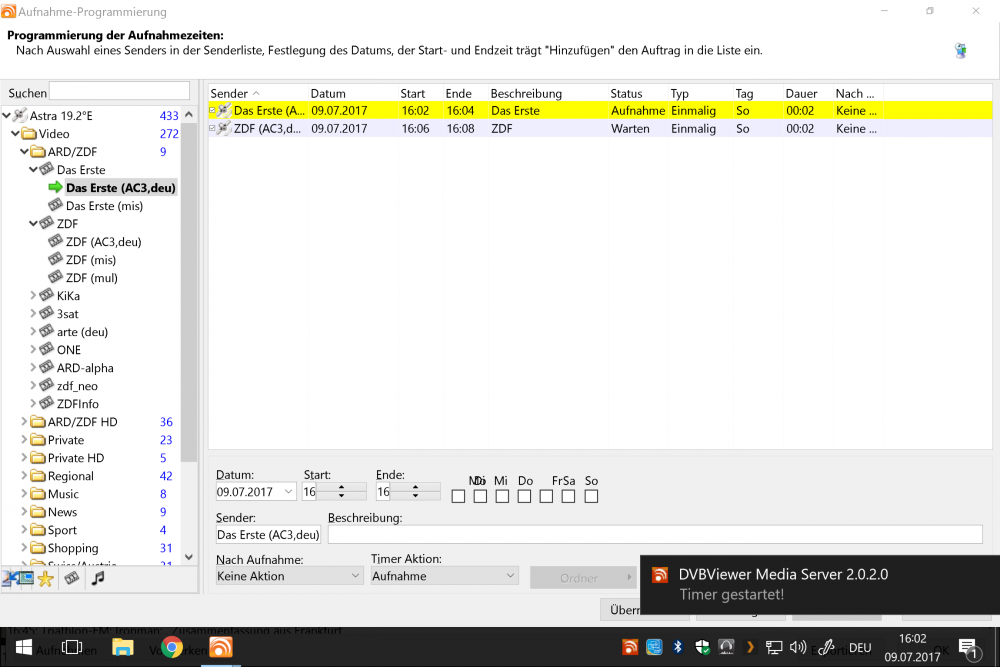Enable the So weekday checkbox
The image size is (1000, 667).
click(590, 495)
